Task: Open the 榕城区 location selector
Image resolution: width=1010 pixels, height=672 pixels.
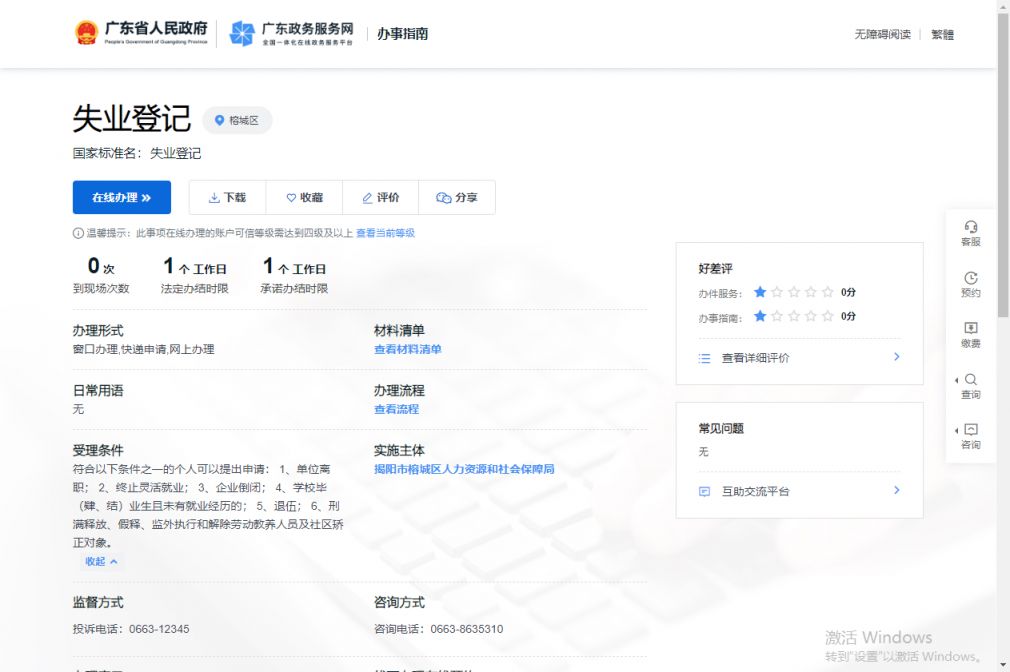Action: (237, 121)
